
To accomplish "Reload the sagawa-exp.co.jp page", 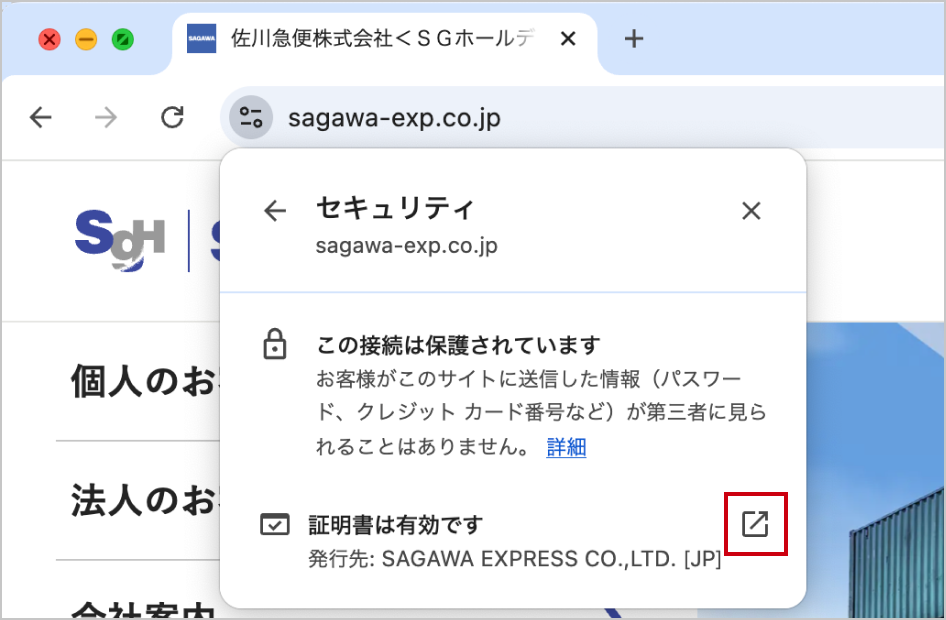I will click(173, 117).
